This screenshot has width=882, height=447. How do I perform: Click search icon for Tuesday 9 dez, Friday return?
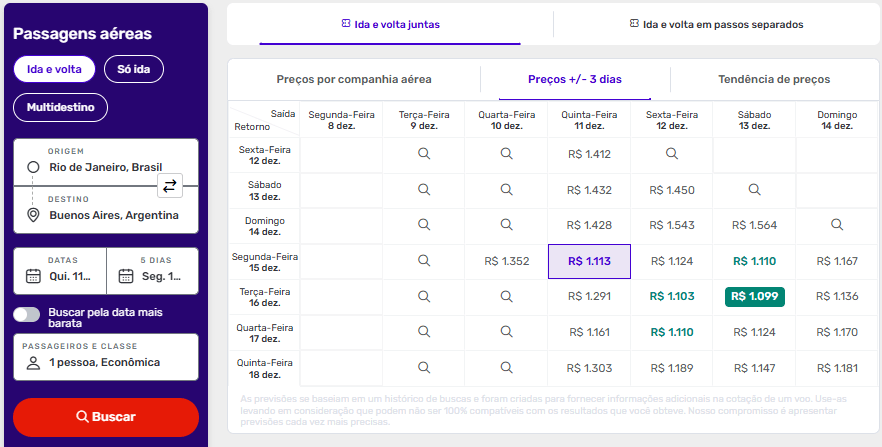(424, 154)
